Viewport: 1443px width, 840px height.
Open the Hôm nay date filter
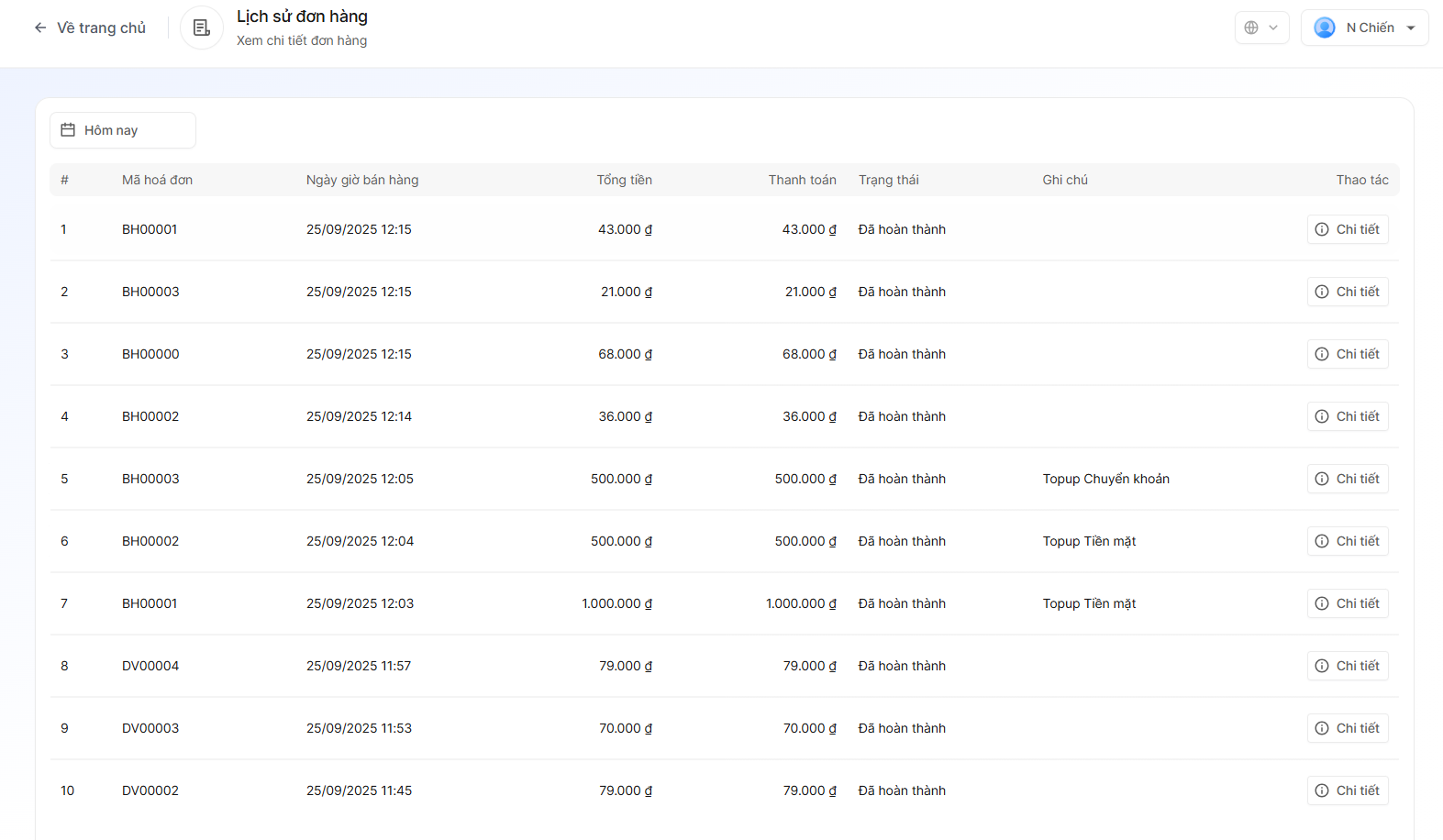(122, 130)
